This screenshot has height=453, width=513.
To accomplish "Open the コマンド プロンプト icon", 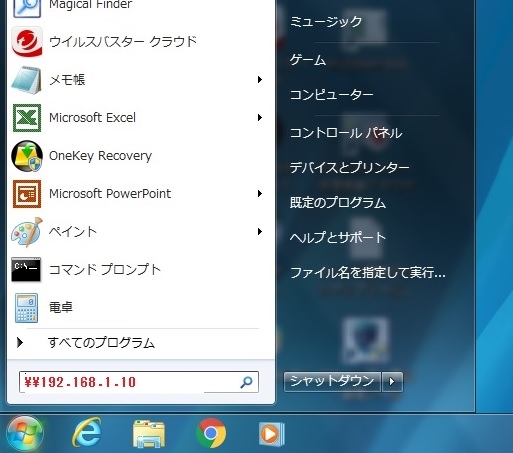I will click(x=26, y=269).
